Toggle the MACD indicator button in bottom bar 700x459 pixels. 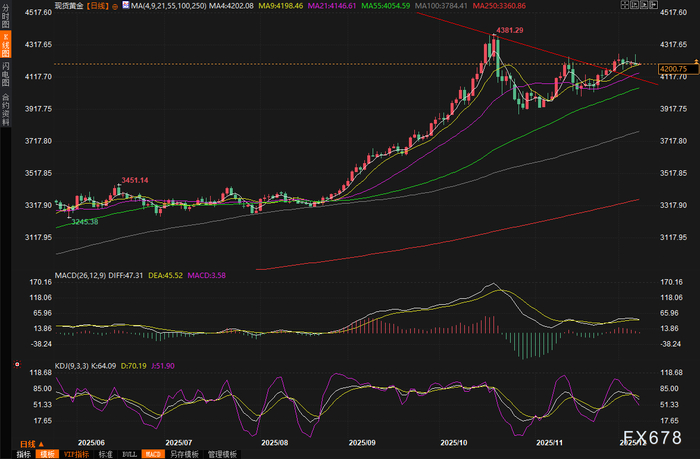coord(153,454)
